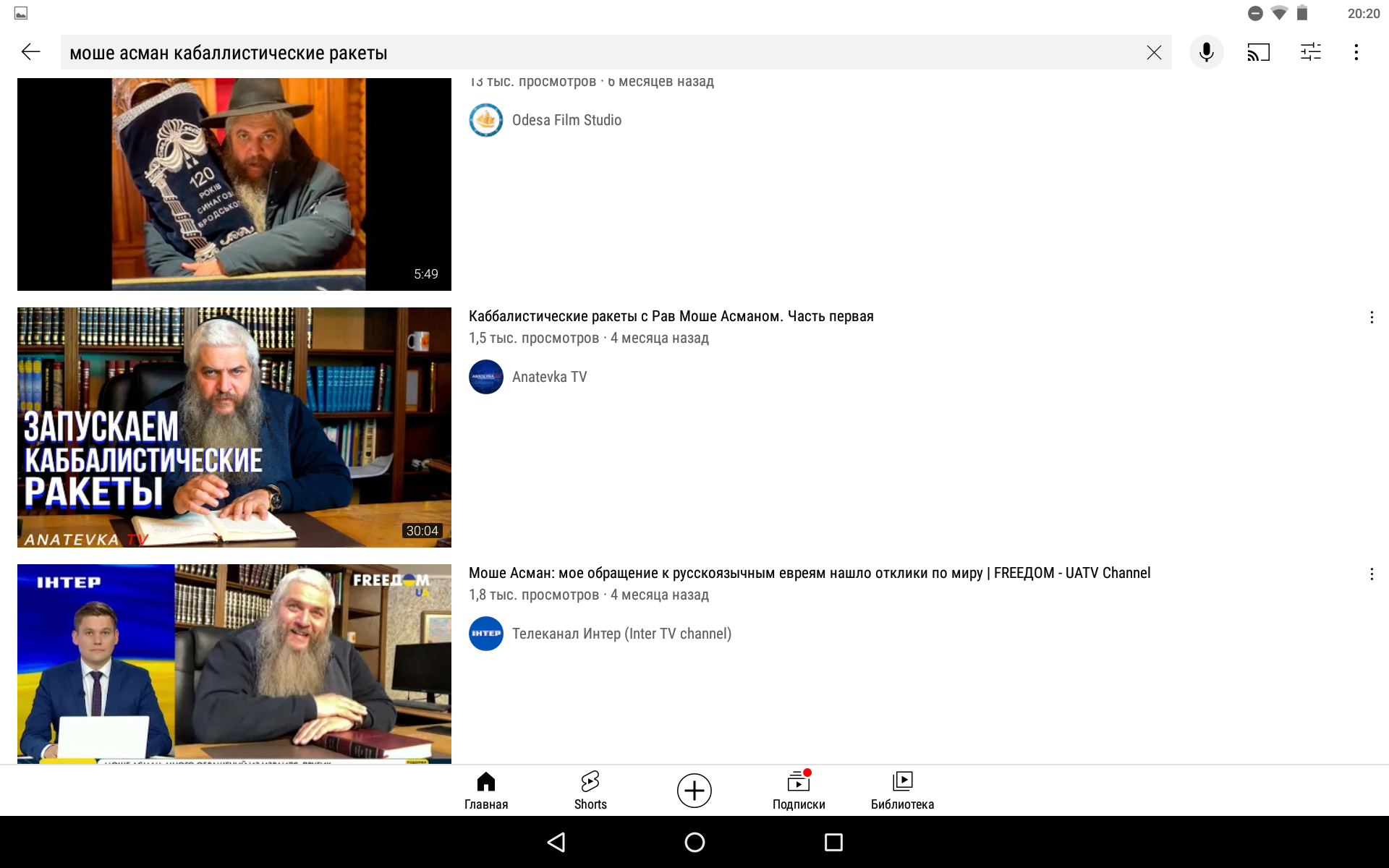This screenshot has height=868, width=1389.
Task: Play the Интер FREEДОМ video thumbnail
Action: coord(234,664)
